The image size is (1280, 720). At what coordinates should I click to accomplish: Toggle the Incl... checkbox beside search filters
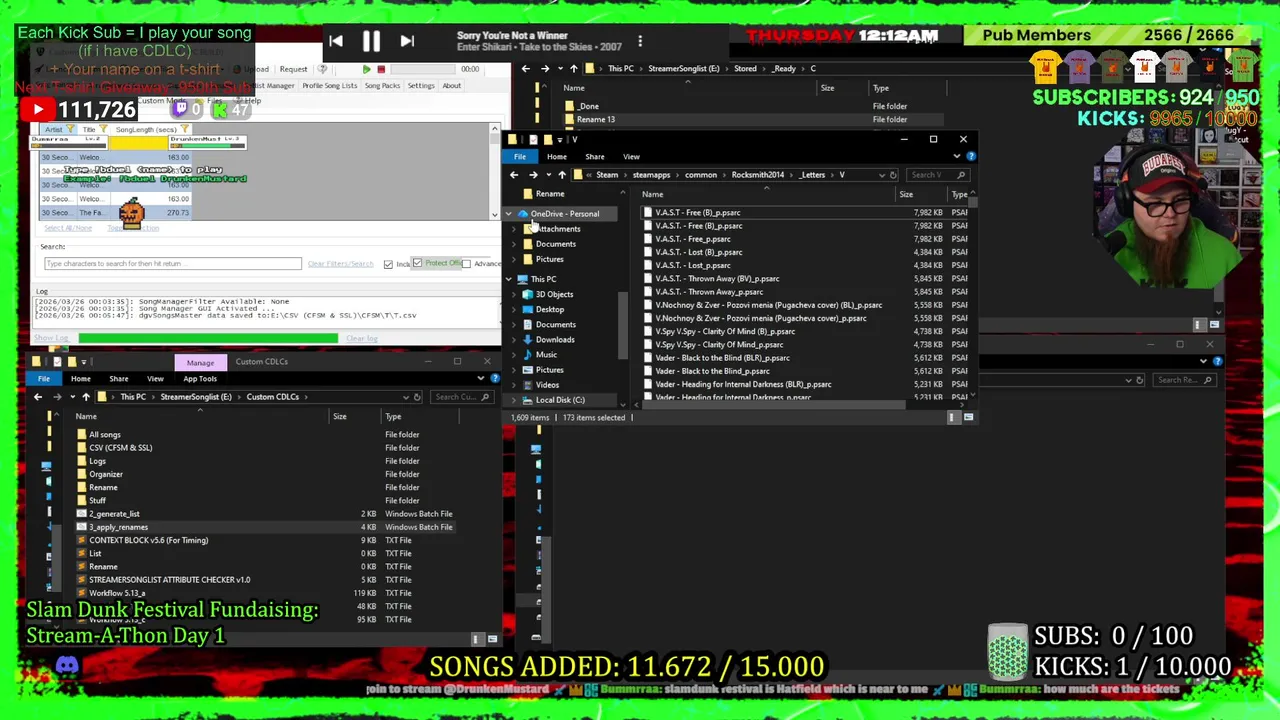[388, 264]
